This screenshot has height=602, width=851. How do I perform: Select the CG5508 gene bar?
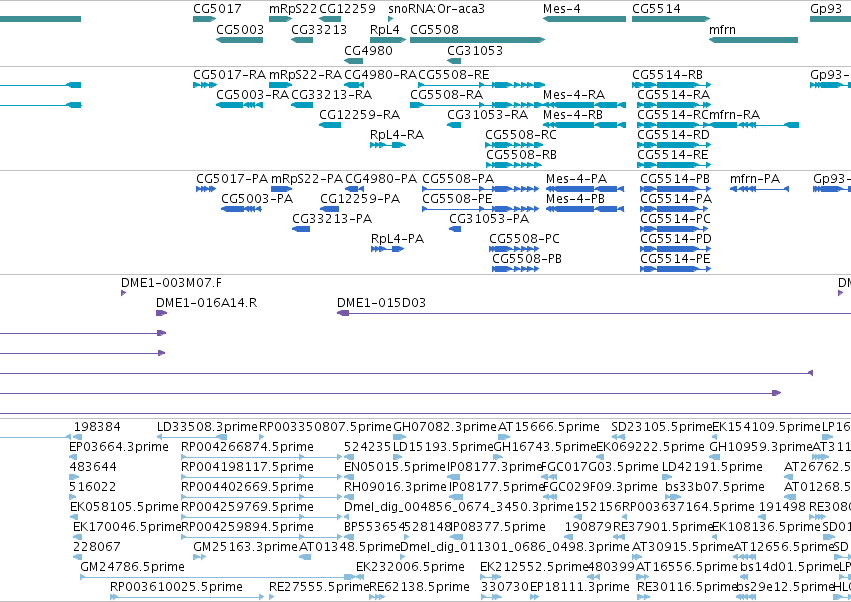point(477,40)
